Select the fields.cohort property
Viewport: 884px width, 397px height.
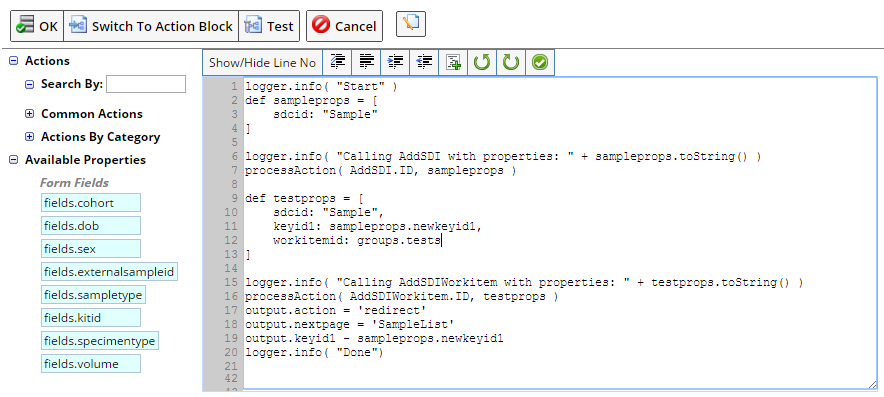pyautogui.click(x=91, y=203)
